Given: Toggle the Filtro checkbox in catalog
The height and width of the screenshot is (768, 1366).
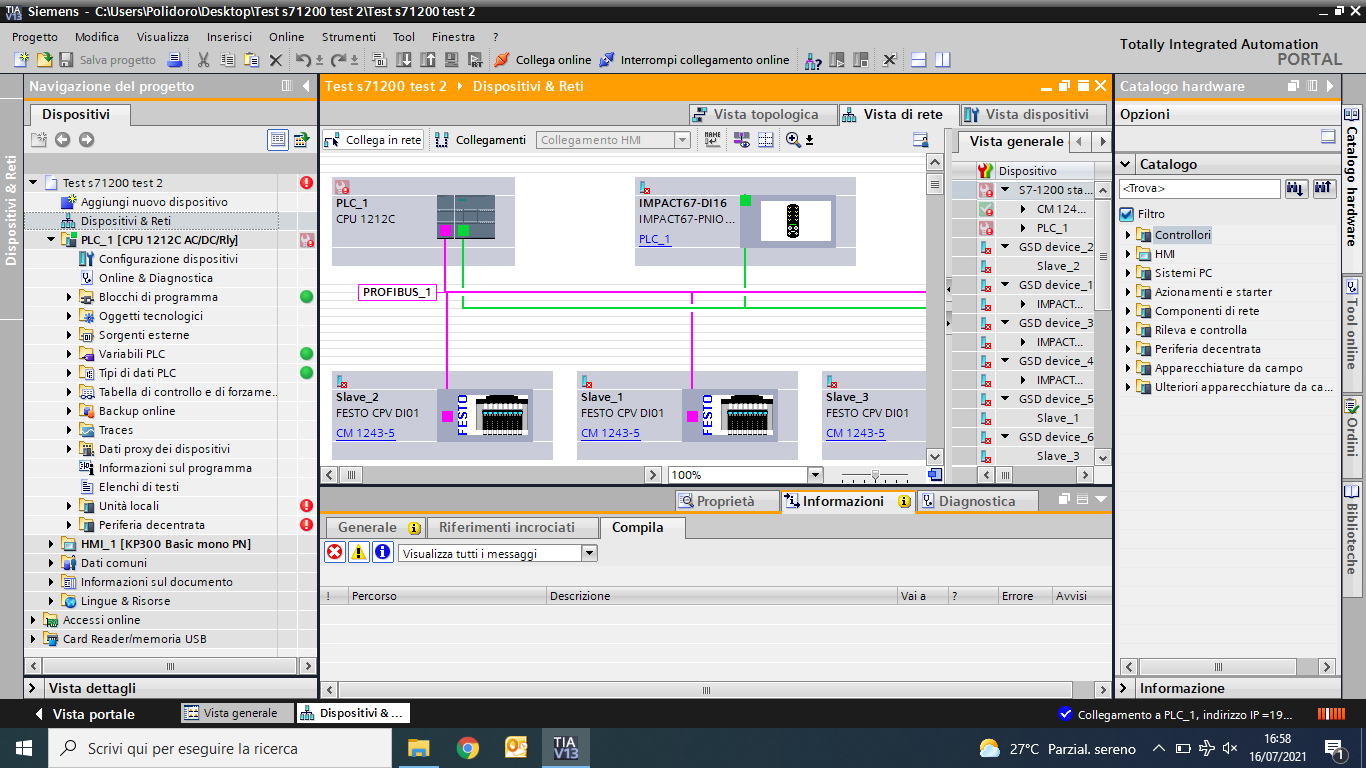Looking at the screenshot, I should pos(1127,214).
